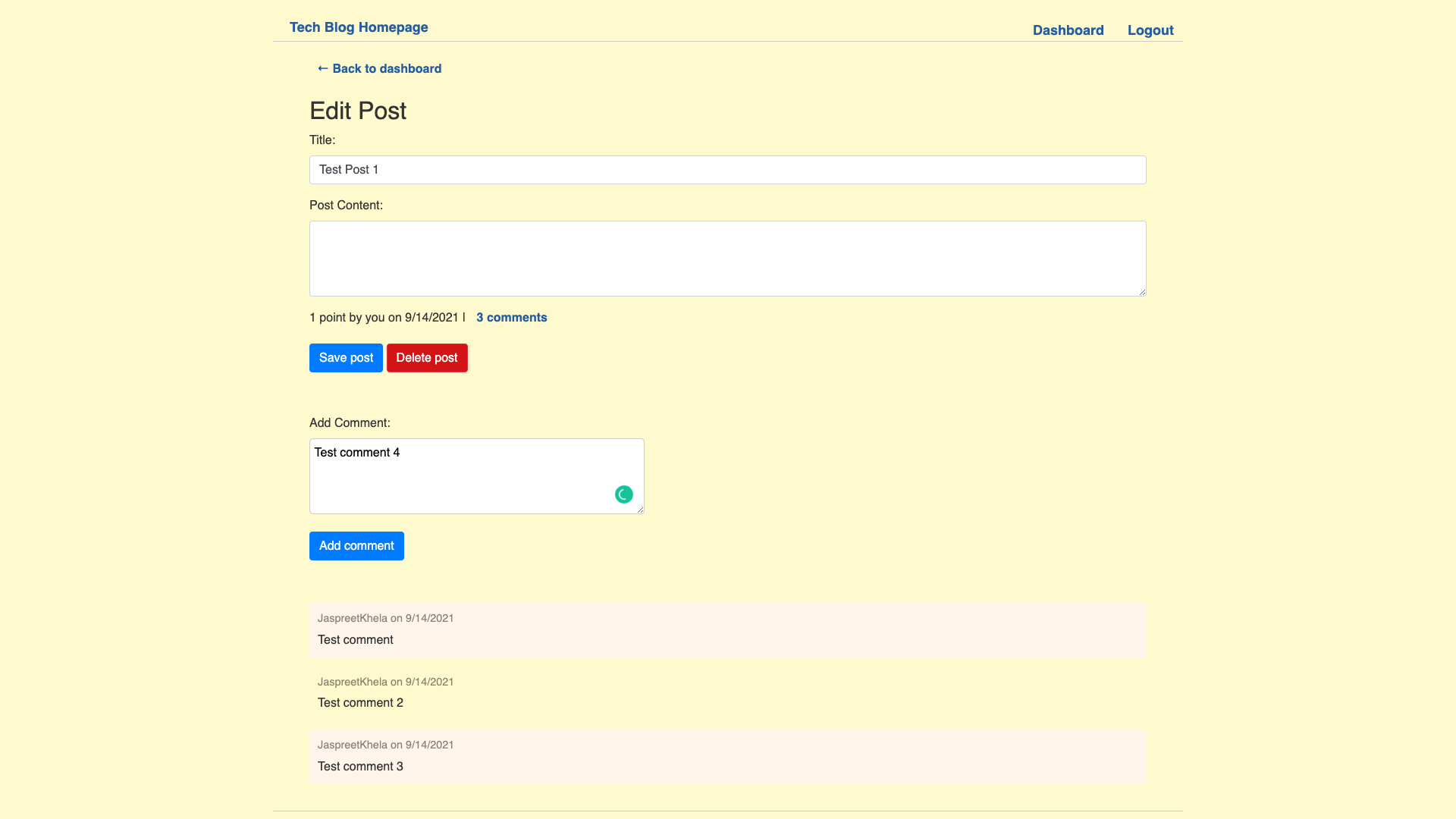
Task: Click the Add Comment text area
Action: pos(476,475)
